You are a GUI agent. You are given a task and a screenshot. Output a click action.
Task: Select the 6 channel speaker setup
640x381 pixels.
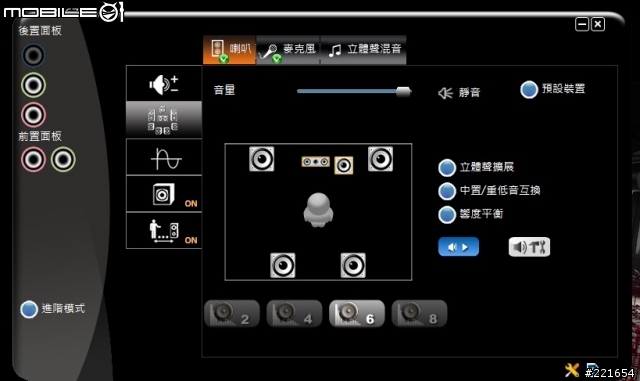[357, 314]
